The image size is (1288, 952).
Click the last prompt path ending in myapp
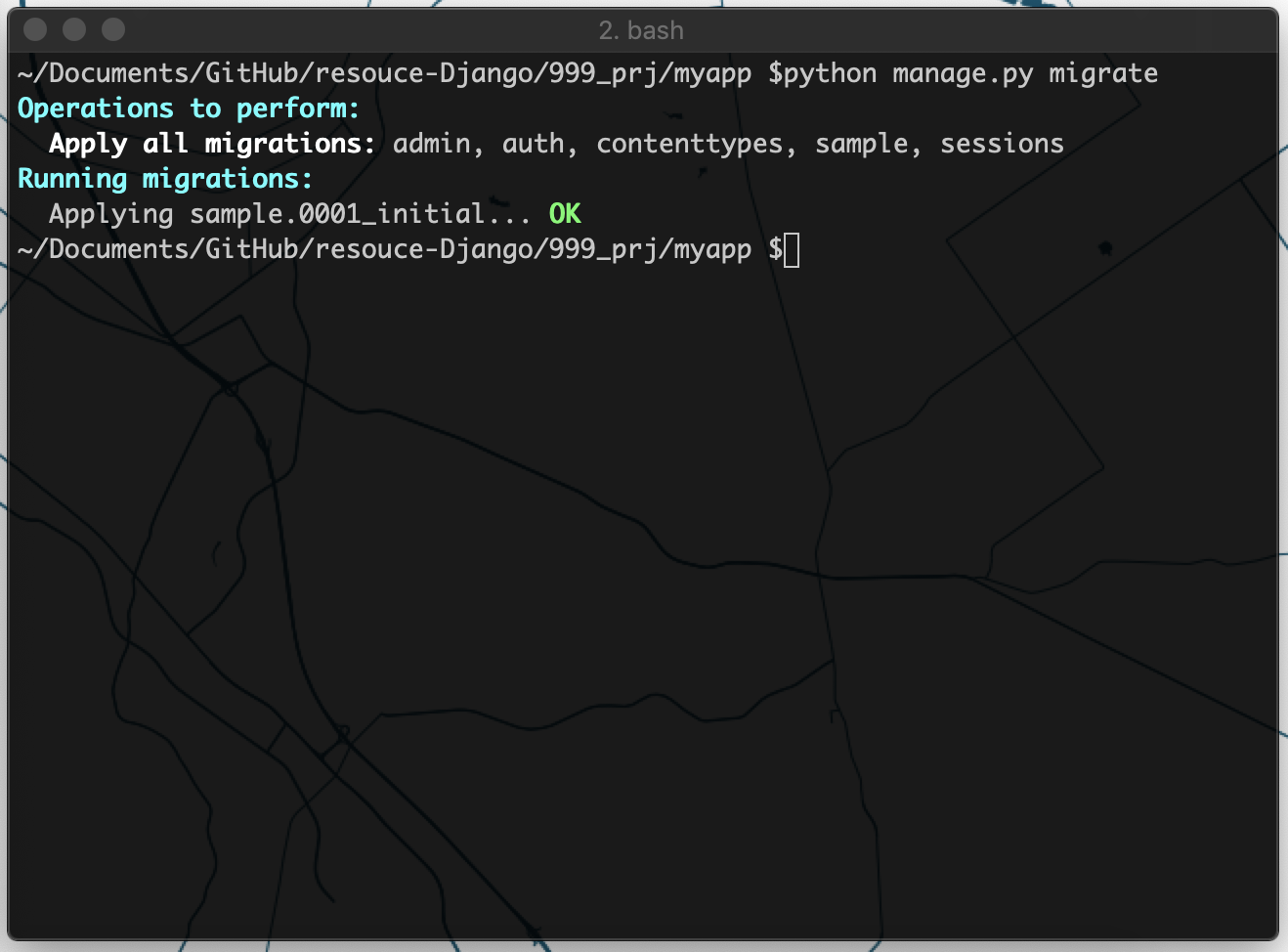pos(384,249)
